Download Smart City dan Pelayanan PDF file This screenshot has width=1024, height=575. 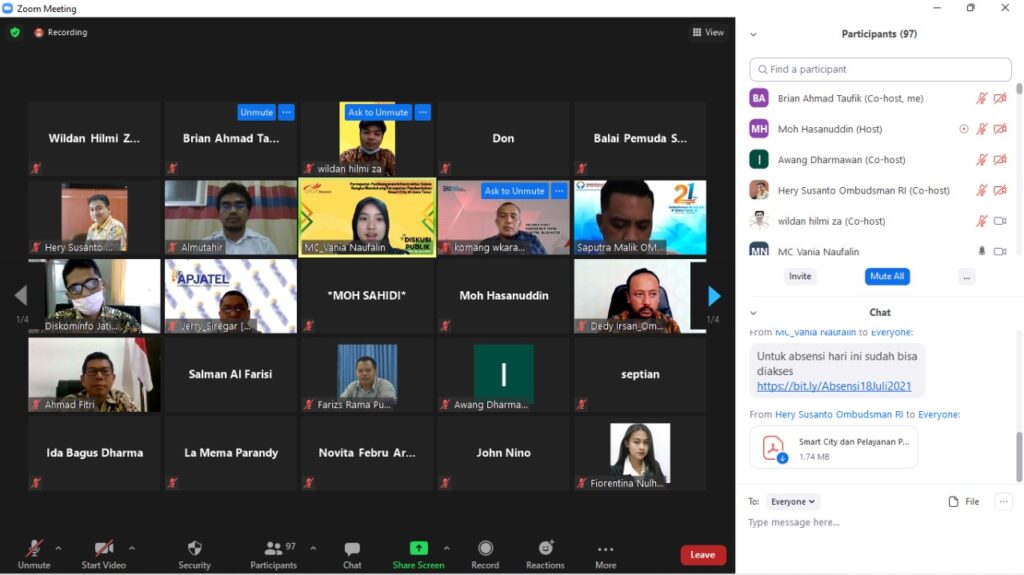click(833, 448)
